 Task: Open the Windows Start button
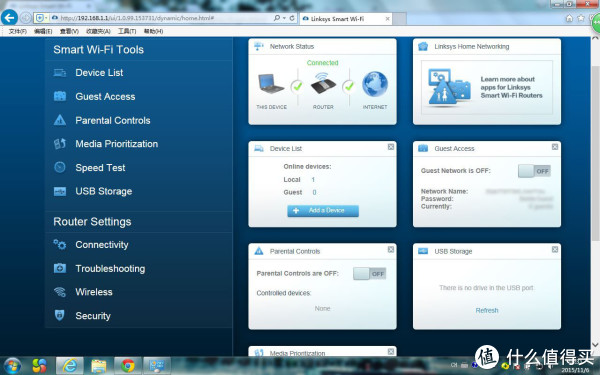[x=12, y=366]
